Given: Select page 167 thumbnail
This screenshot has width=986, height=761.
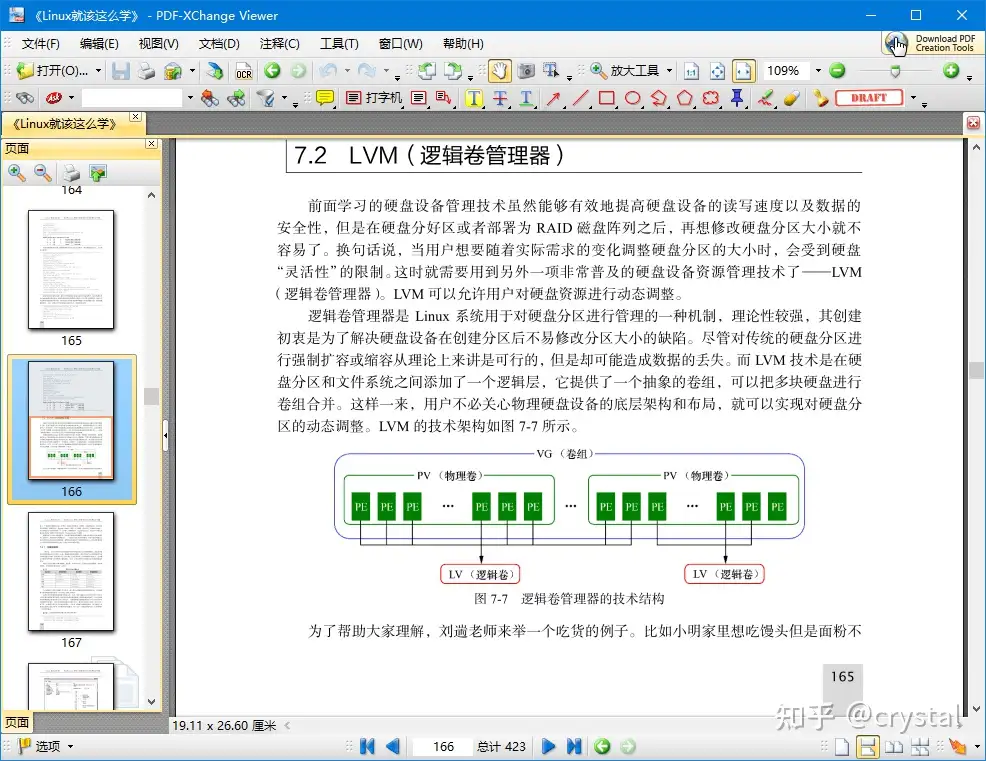Looking at the screenshot, I should coord(71,572).
